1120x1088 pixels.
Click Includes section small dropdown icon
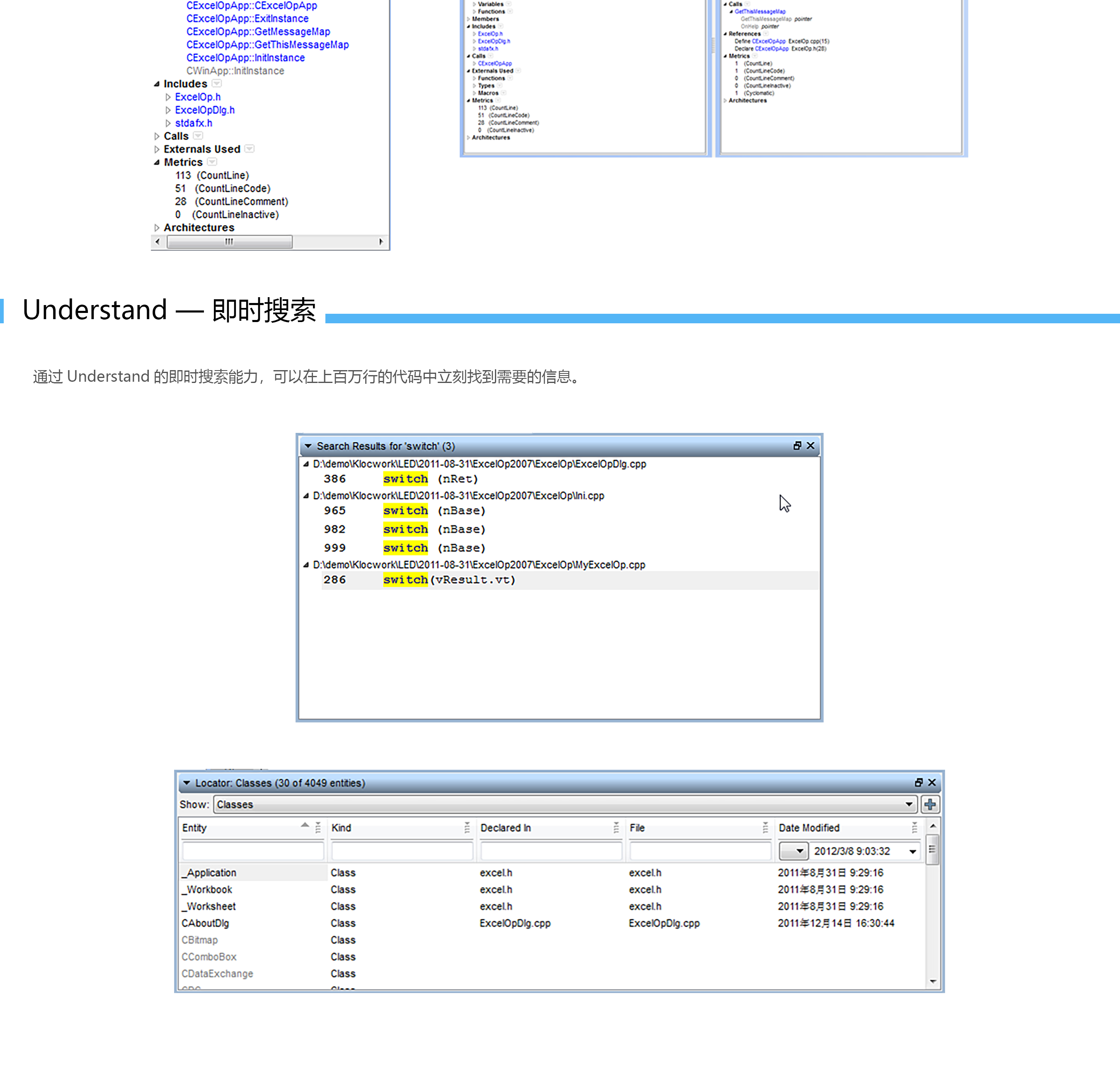coord(216,83)
